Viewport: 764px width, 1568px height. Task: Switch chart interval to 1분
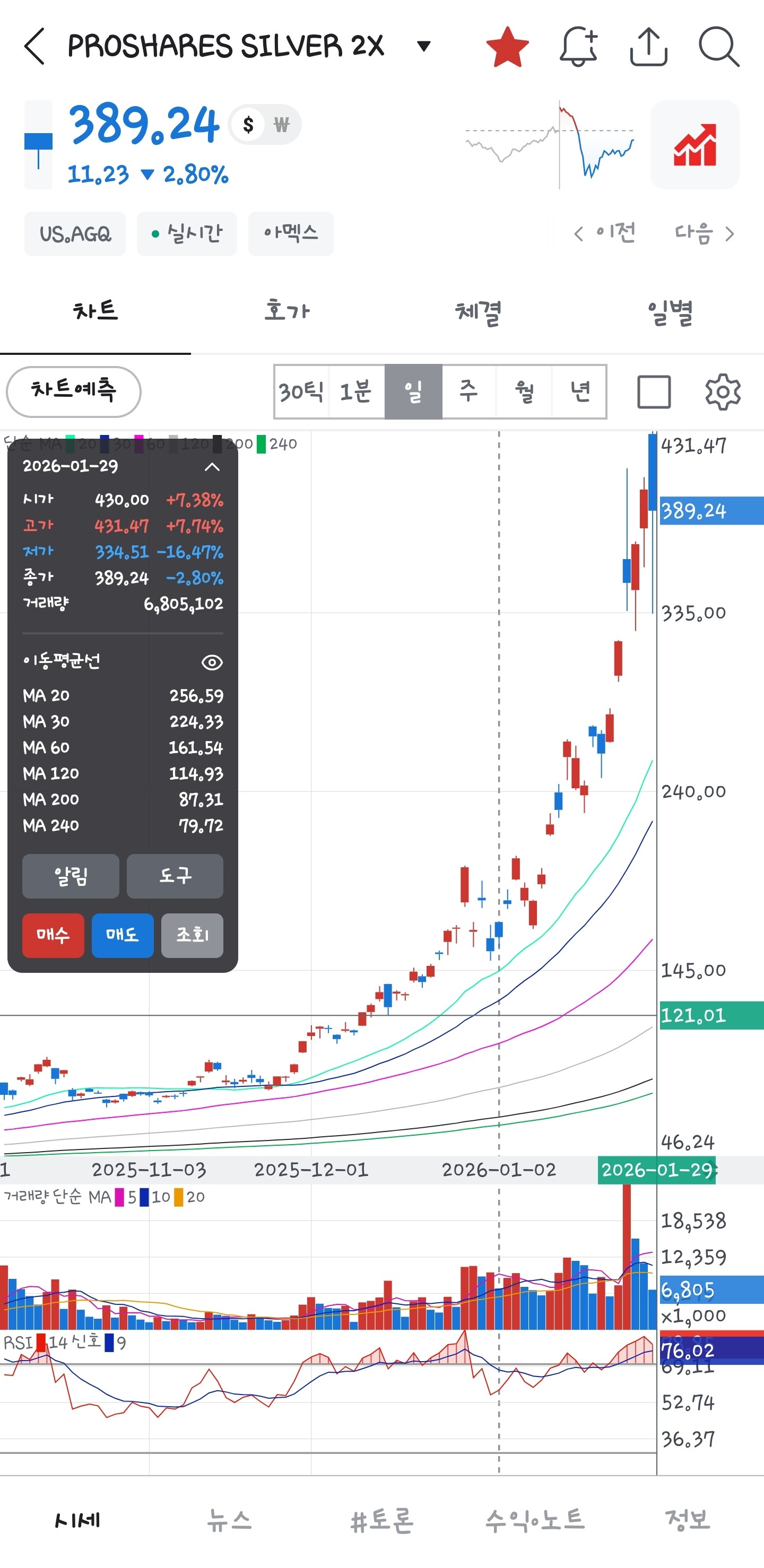[x=357, y=391]
